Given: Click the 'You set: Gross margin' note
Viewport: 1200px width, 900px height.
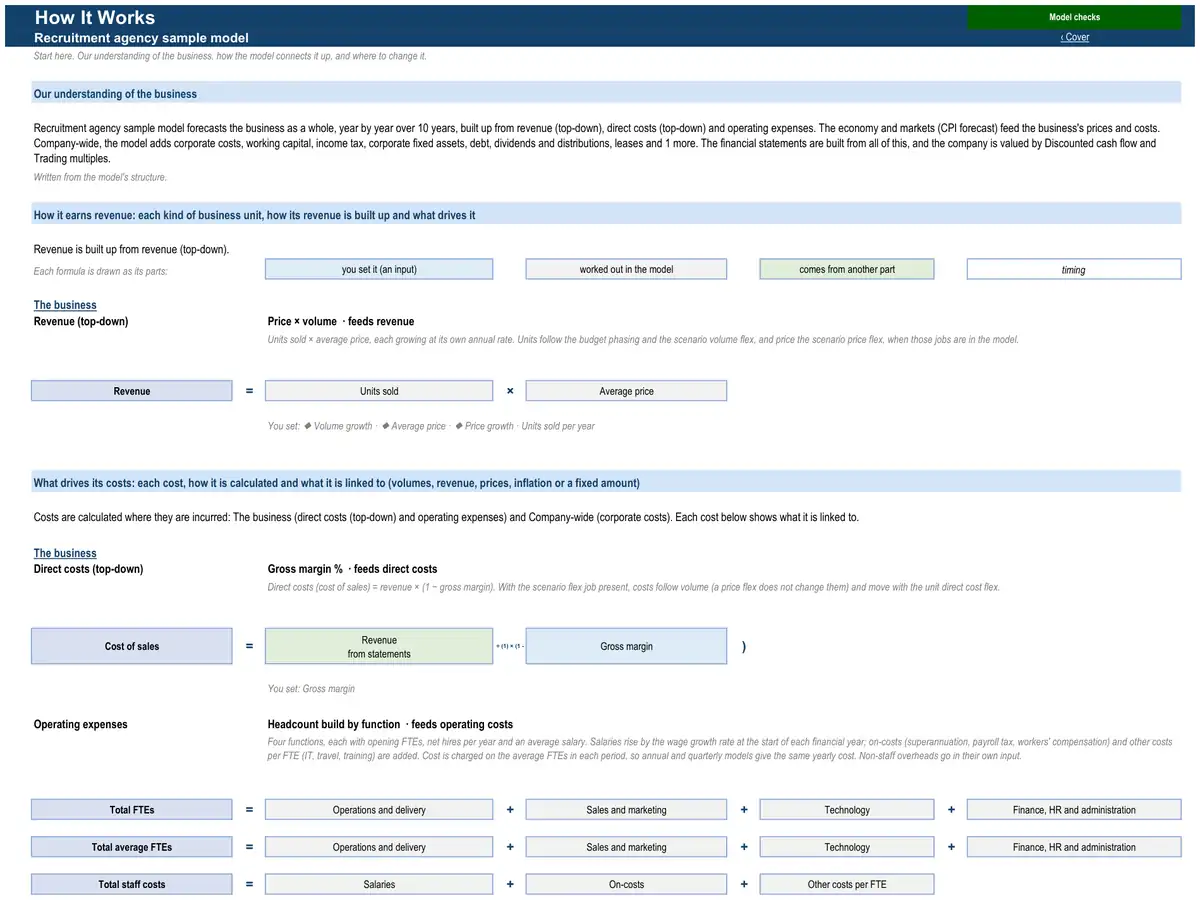Looking at the screenshot, I should pos(311,689).
